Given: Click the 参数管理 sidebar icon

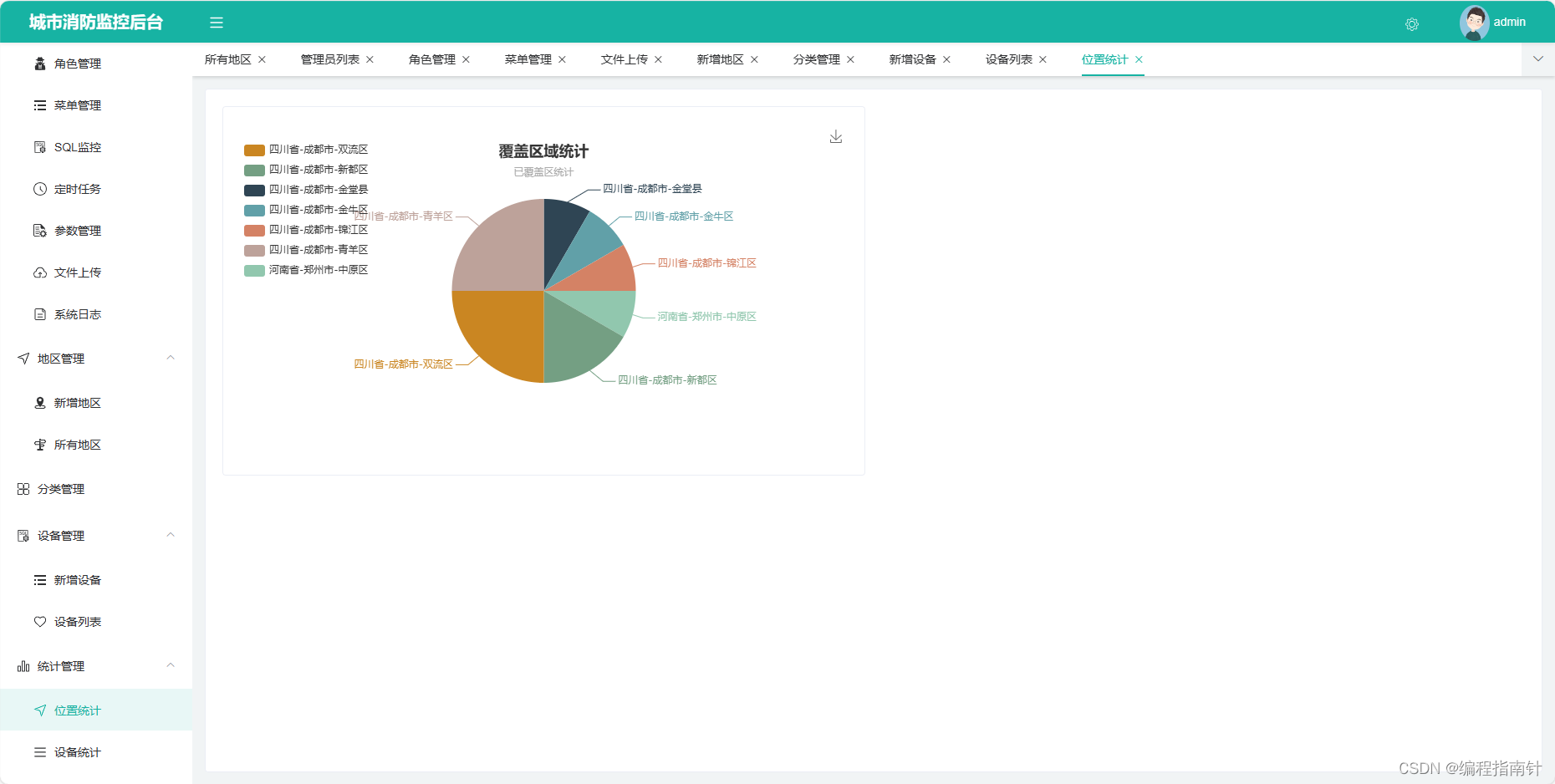Looking at the screenshot, I should (x=40, y=231).
